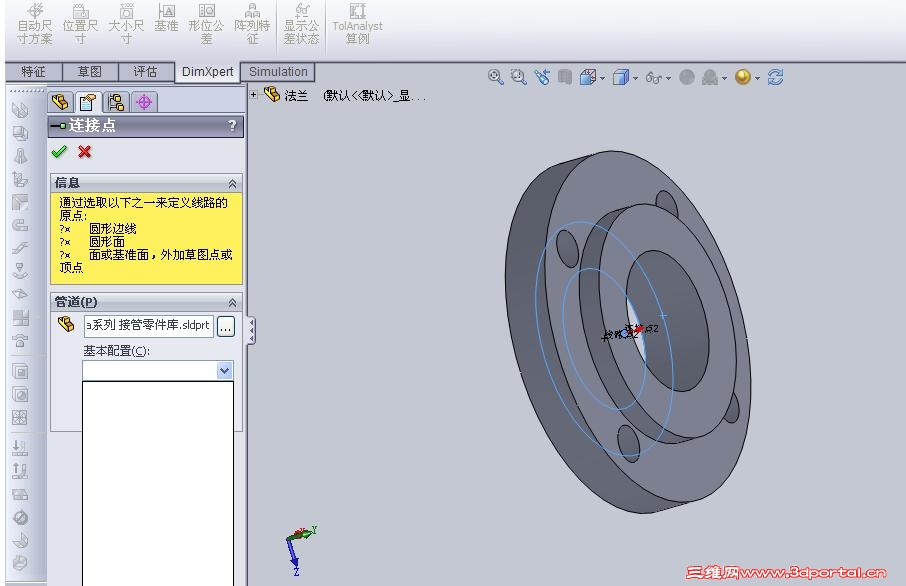Select the Size Dimension (大小尺寸) tool
The image size is (906, 586).
pos(126,24)
